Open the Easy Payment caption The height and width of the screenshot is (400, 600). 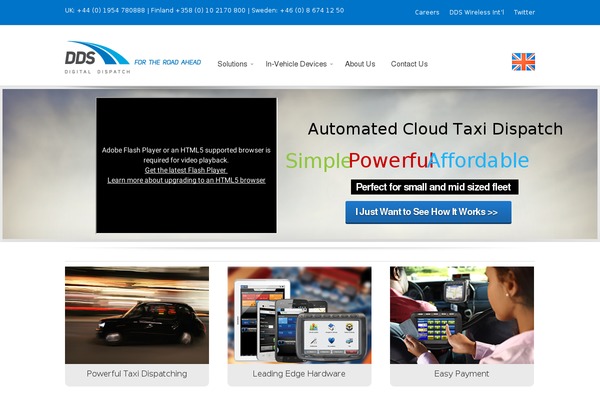tap(462, 374)
